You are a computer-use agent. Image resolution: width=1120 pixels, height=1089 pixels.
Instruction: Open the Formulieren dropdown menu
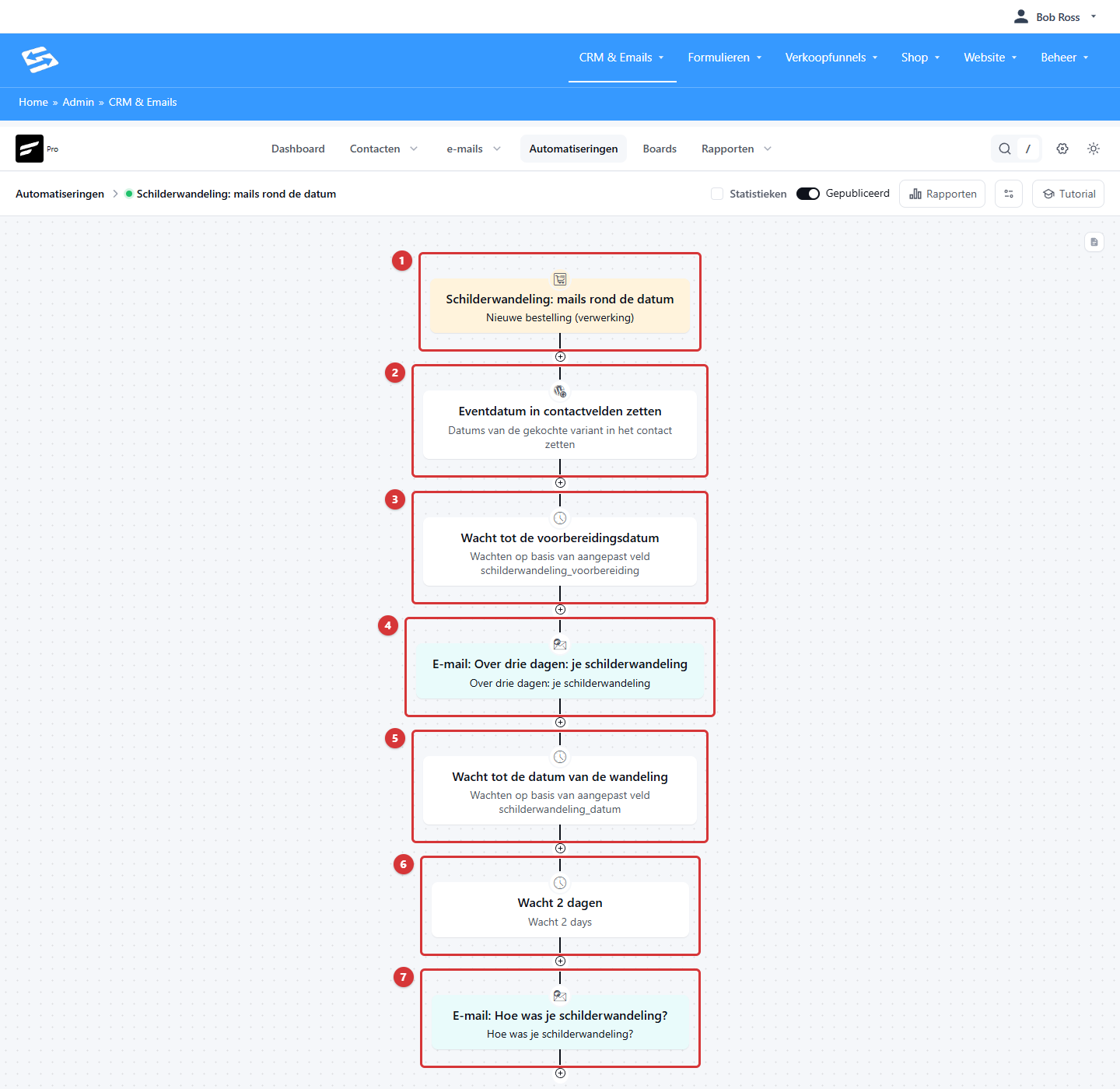coord(725,58)
